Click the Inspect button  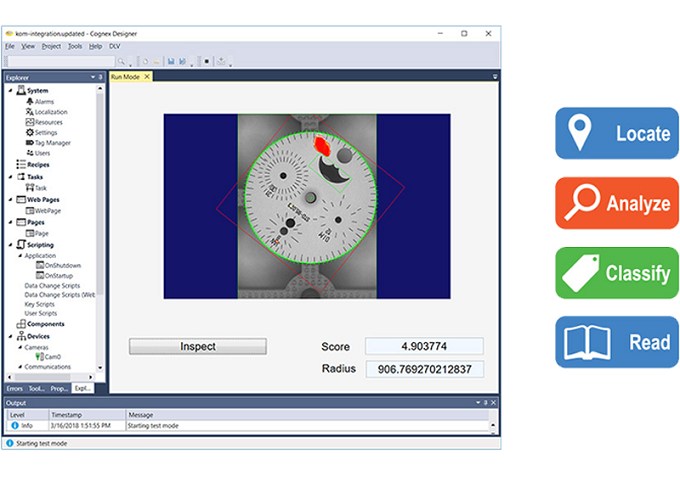[198, 347]
